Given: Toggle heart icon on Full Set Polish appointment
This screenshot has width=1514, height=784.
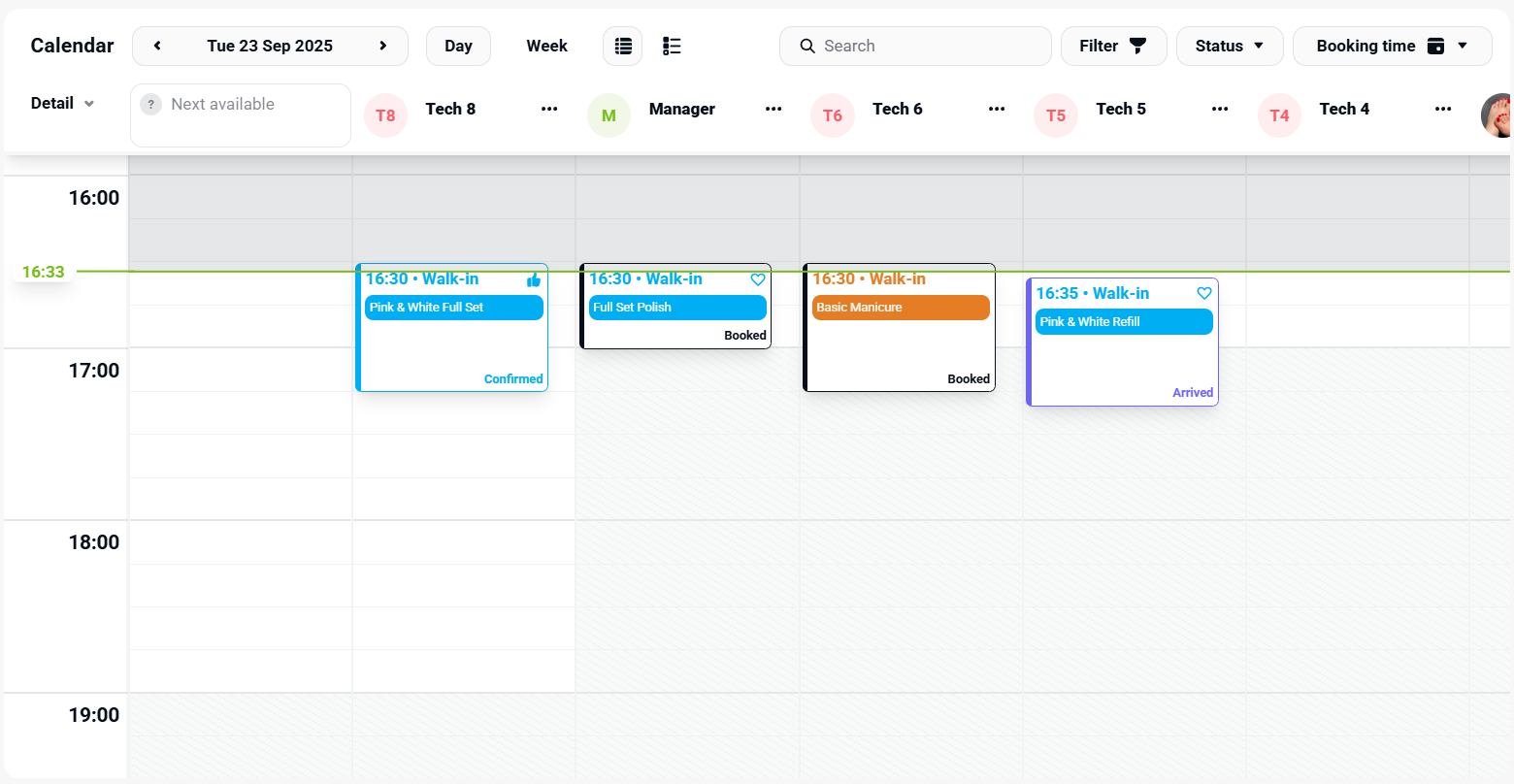Looking at the screenshot, I should pos(758,279).
